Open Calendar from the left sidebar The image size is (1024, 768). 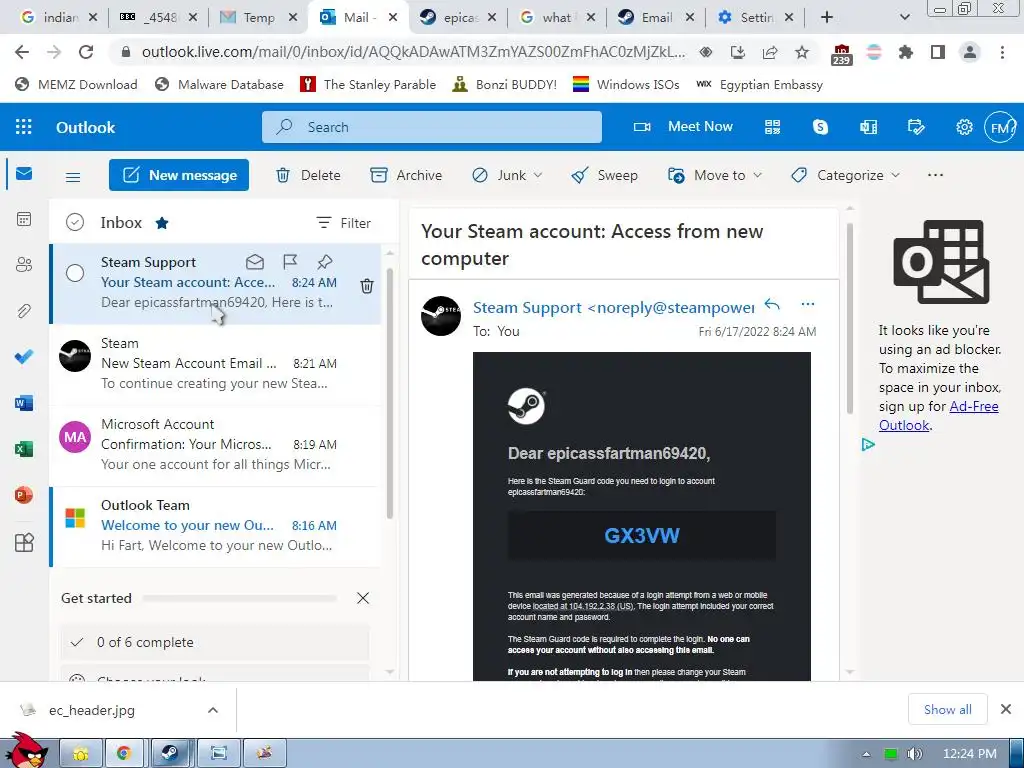click(24, 219)
